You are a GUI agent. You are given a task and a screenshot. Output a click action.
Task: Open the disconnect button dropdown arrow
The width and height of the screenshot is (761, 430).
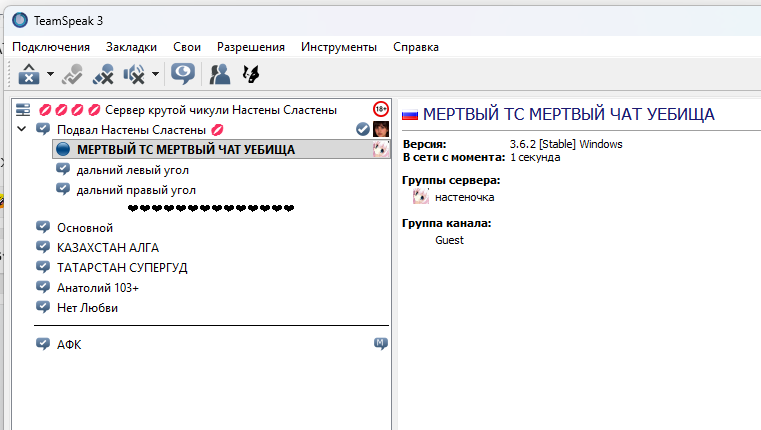(x=50, y=74)
